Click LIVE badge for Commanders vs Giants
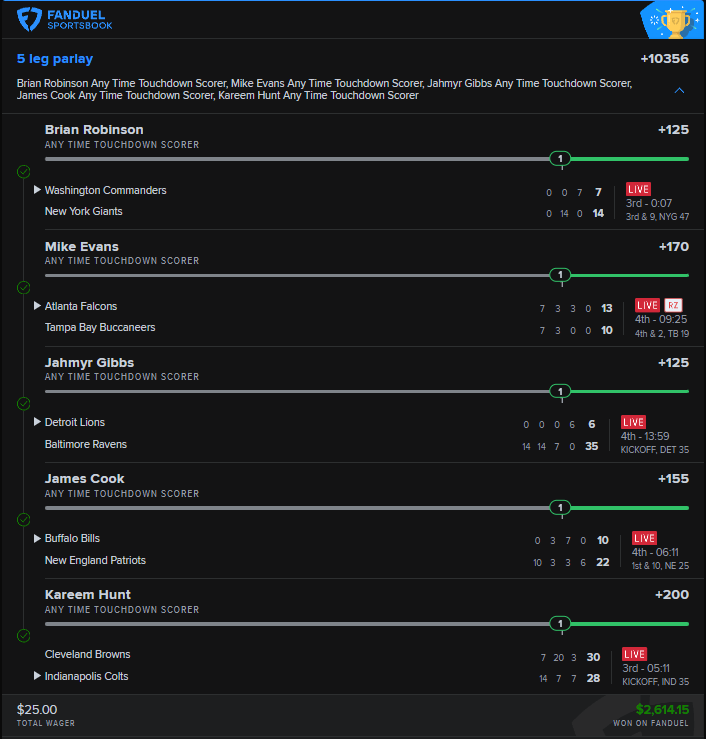The width and height of the screenshot is (706, 739). tap(638, 189)
